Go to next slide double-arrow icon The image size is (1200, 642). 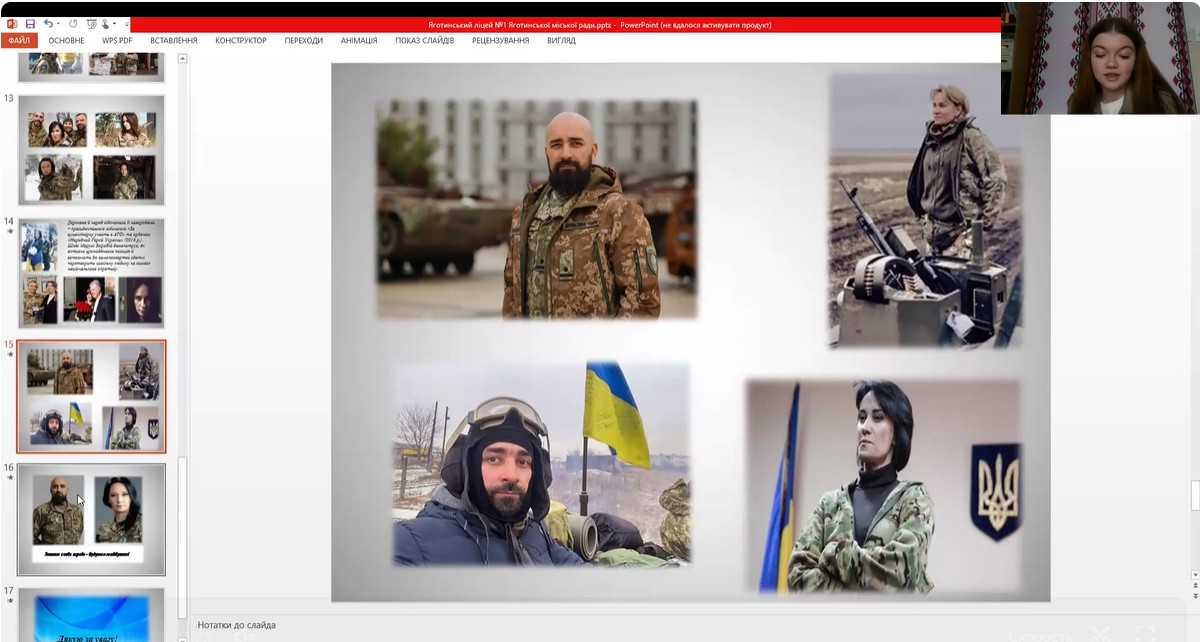pyautogui.click(x=1194, y=598)
